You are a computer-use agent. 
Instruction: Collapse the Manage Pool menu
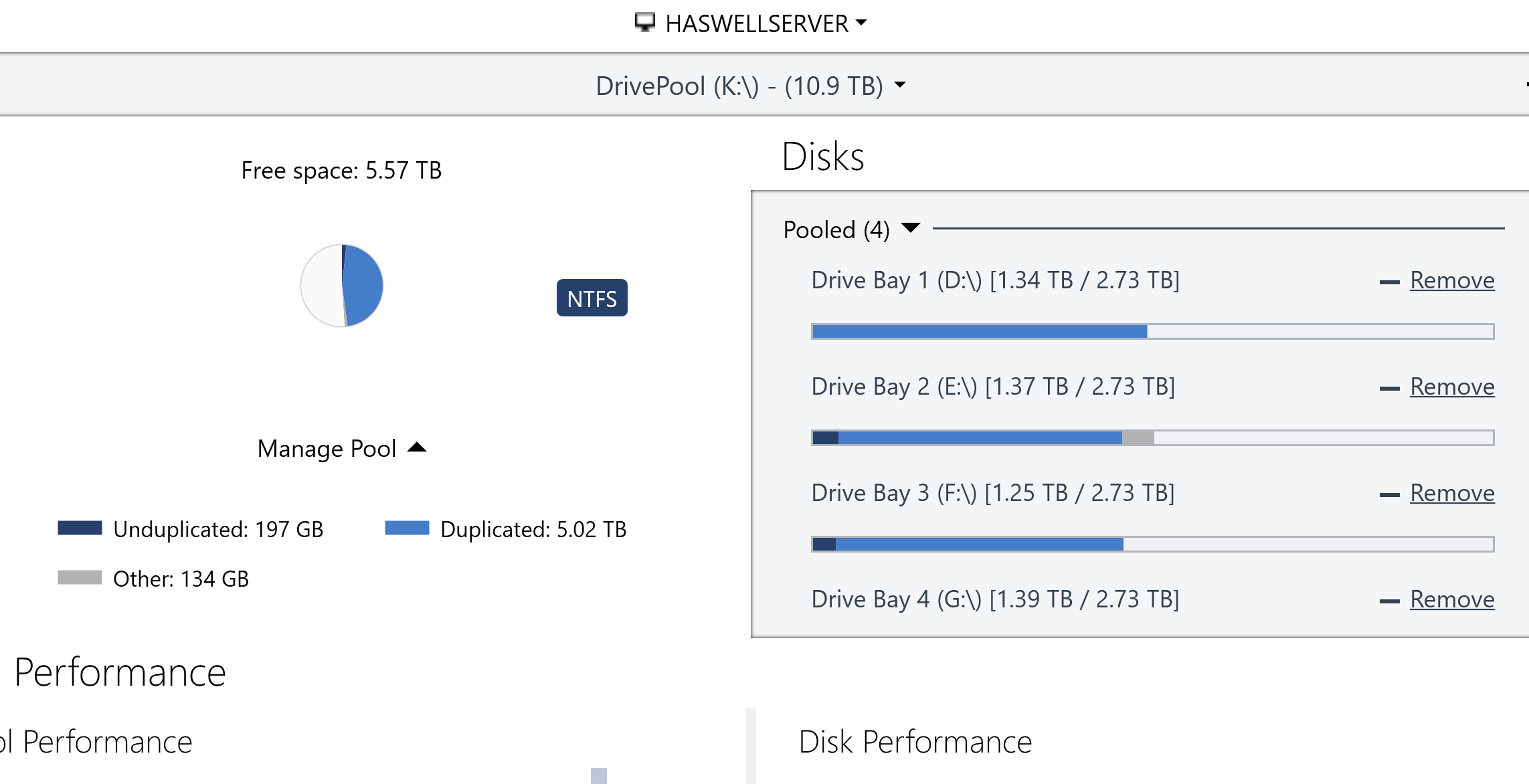(x=342, y=448)
